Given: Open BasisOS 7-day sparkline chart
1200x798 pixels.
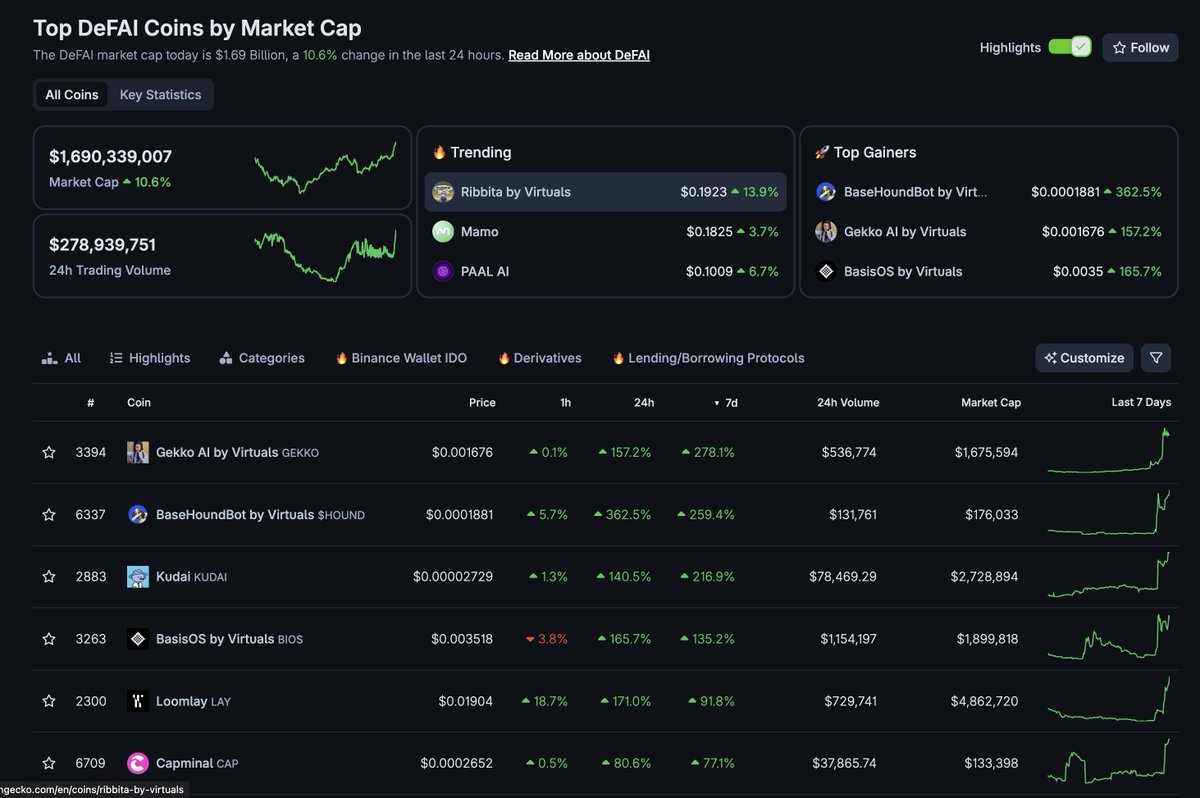Looking at the screenshot, I should [x=1109, y=637].
